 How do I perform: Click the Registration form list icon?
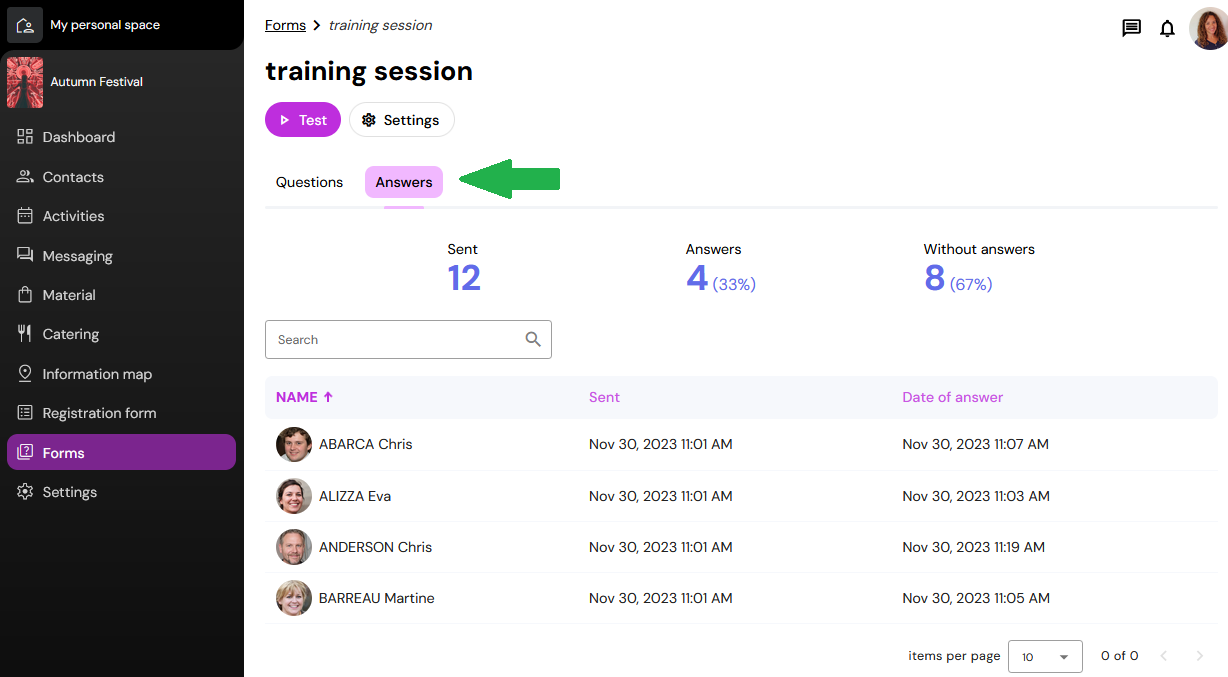(25, 413)
